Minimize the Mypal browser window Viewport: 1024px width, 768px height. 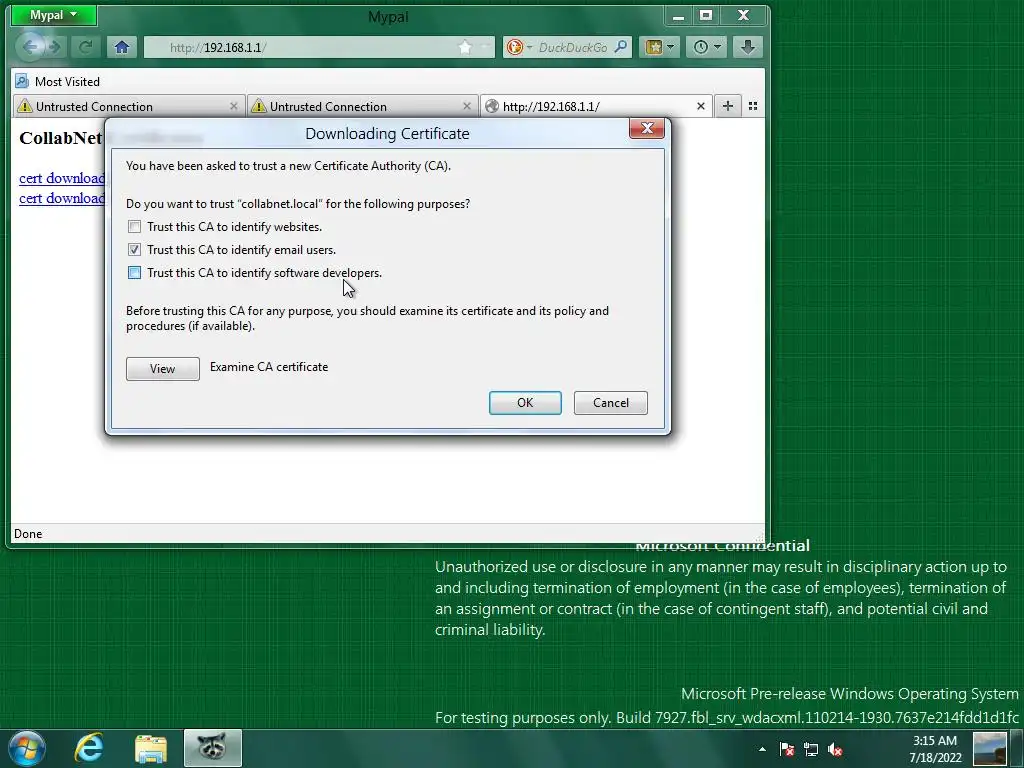click(x=679, y=16)
